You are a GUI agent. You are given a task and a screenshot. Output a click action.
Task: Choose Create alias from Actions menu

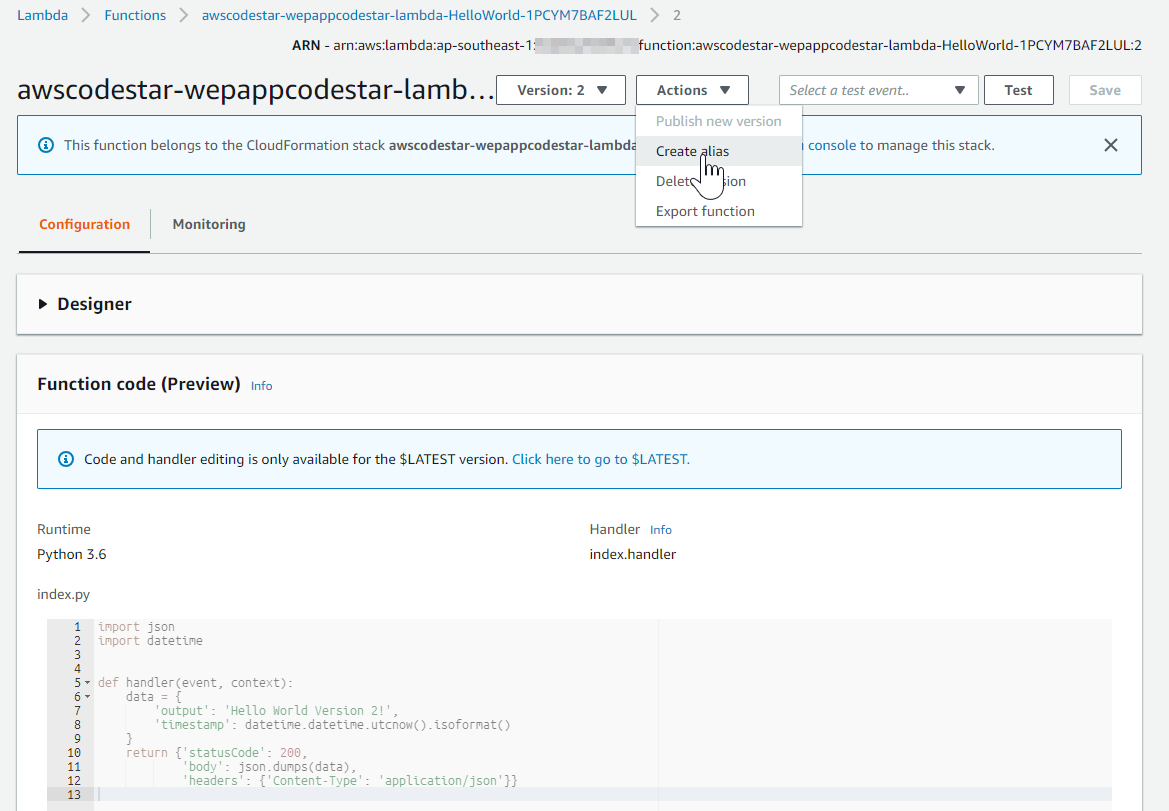point(719,151)
